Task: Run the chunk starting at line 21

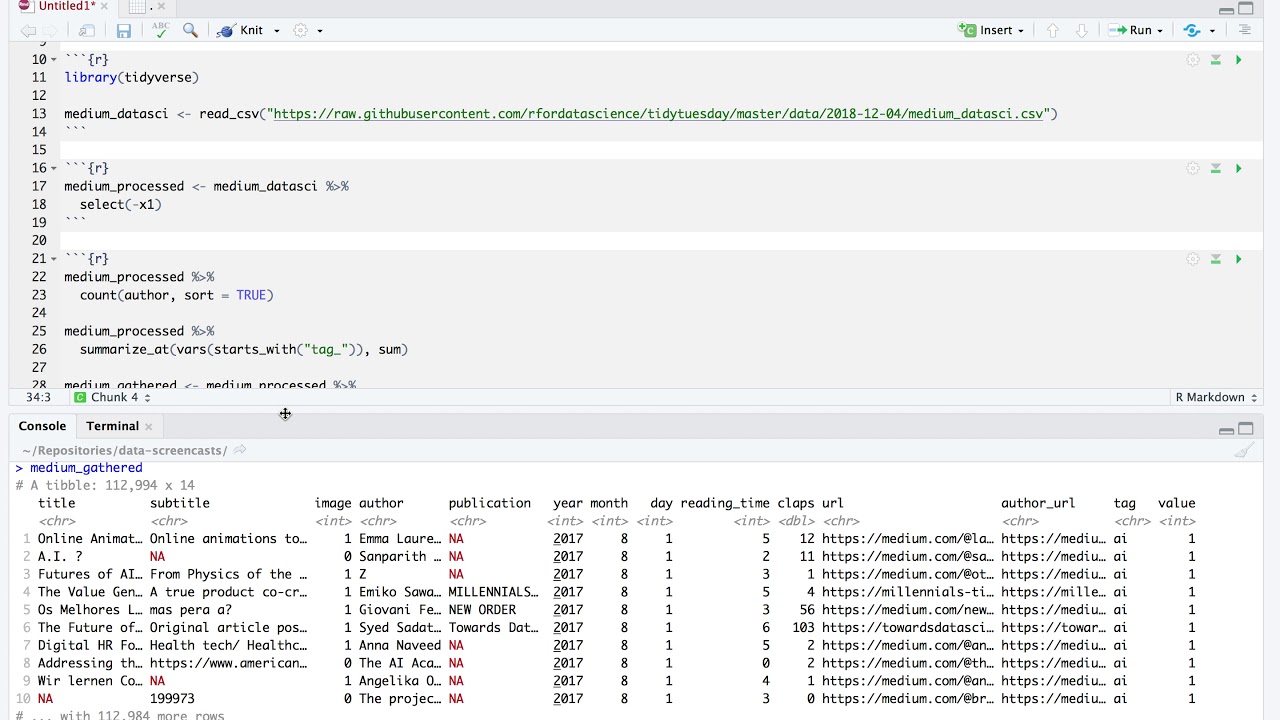Action: [1238, 259]
